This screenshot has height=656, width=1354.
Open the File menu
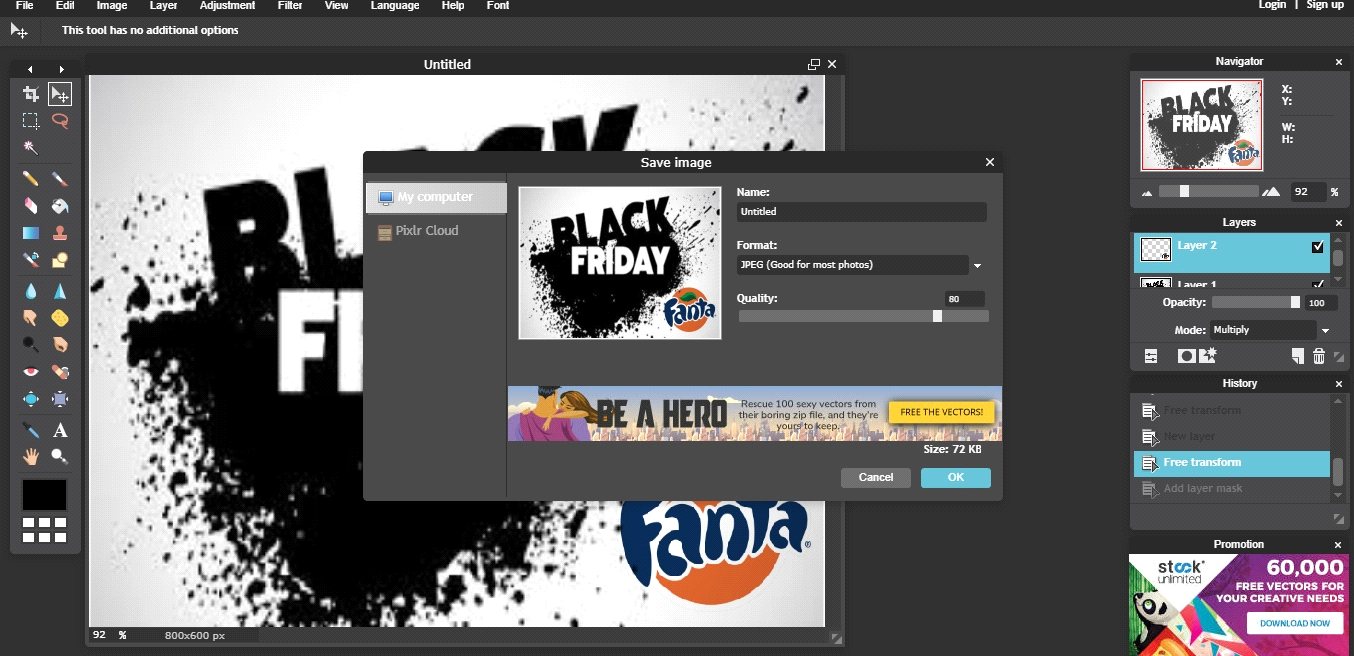click(x=25, y=5)
